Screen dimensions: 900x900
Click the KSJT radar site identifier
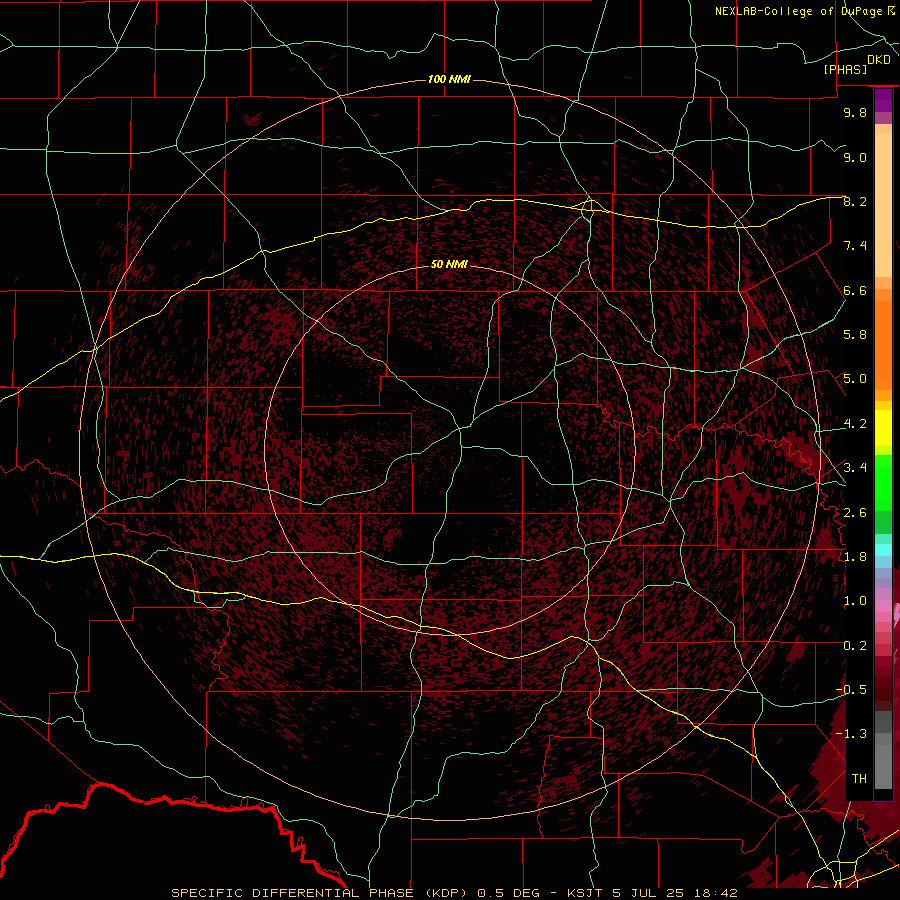pyautogui.click(x=585, y=893)
